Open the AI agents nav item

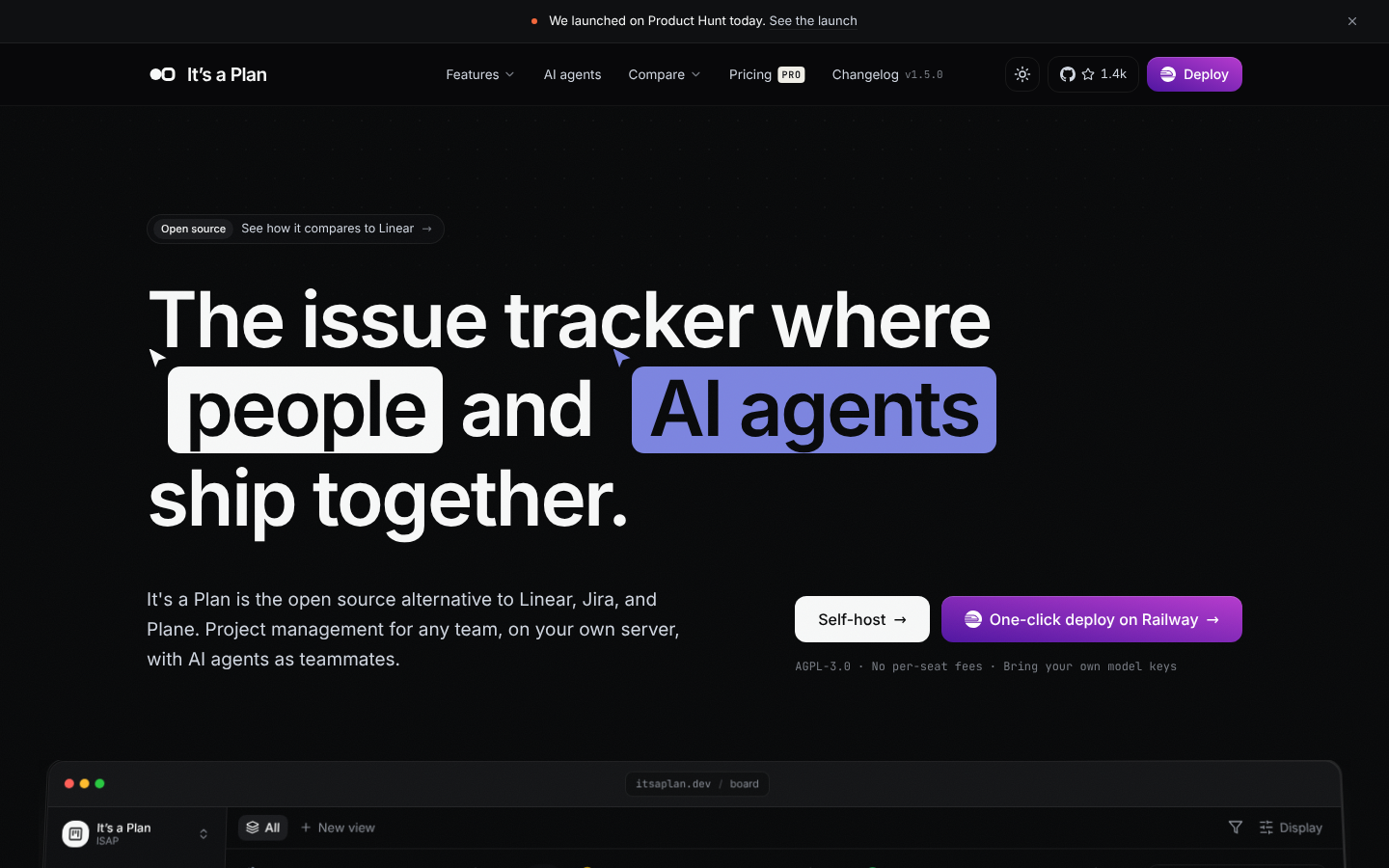572,74
